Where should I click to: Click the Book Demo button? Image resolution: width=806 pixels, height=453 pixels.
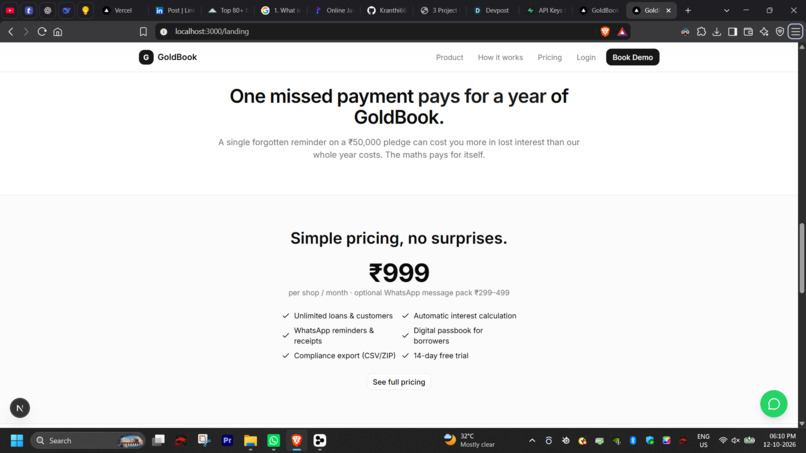coord(632,57)
